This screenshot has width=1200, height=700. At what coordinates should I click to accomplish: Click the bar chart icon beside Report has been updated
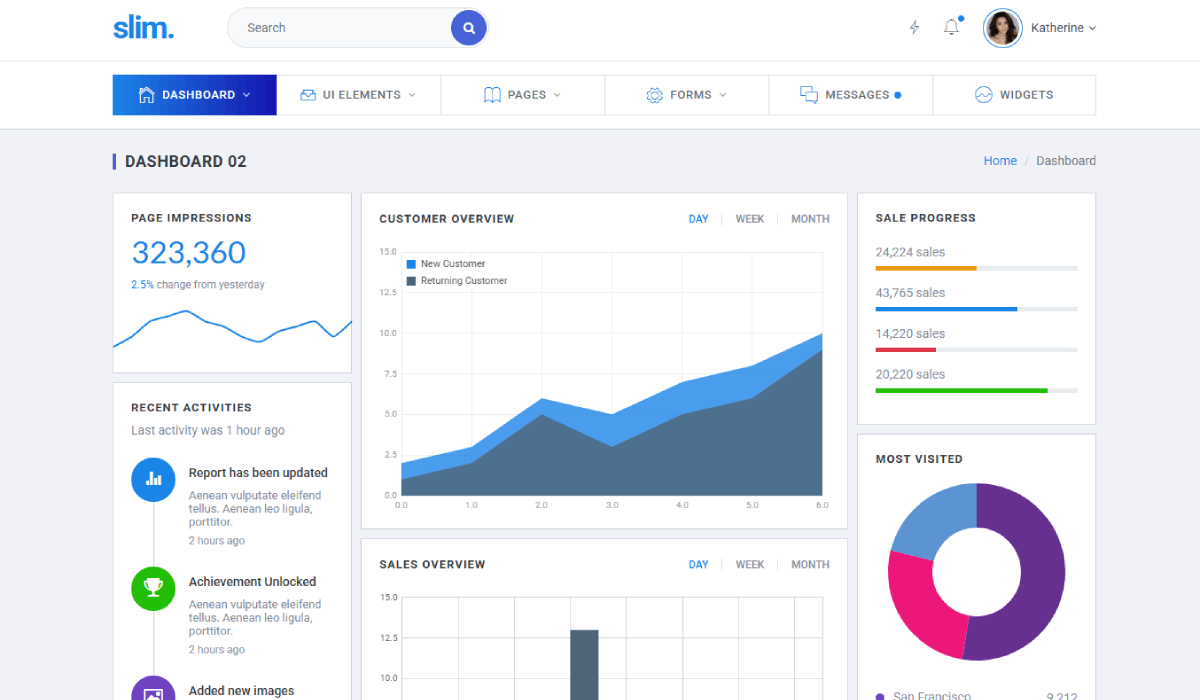tap(153, 479)
